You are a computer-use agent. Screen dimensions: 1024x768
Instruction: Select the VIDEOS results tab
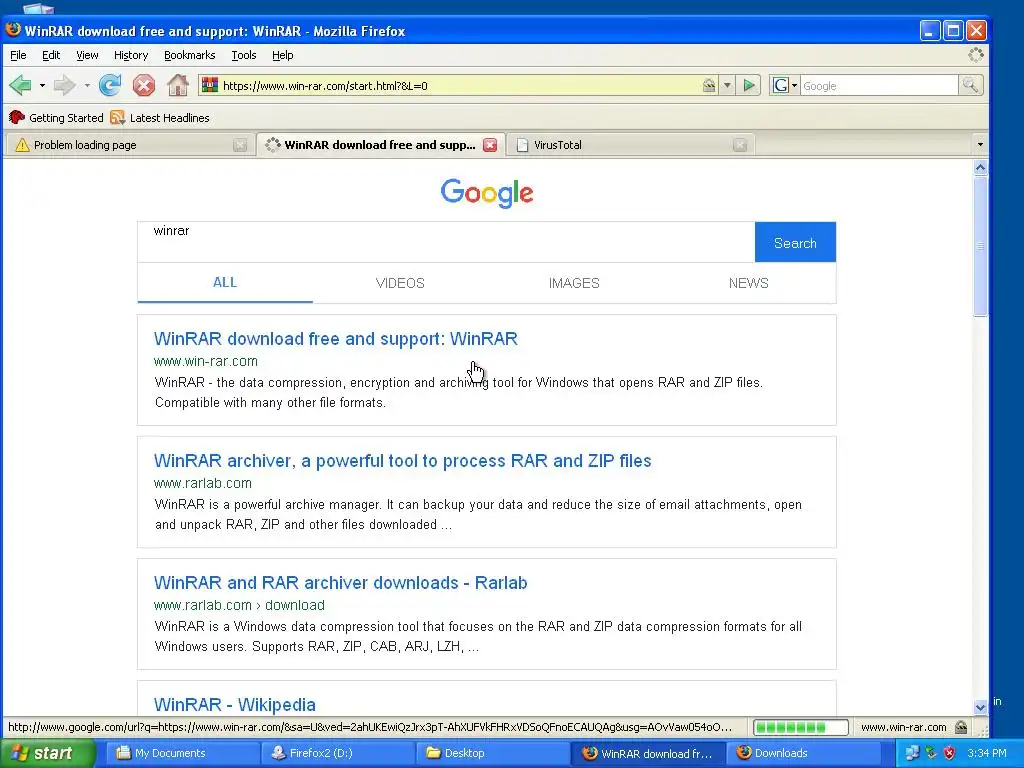(x=400, y=283)
